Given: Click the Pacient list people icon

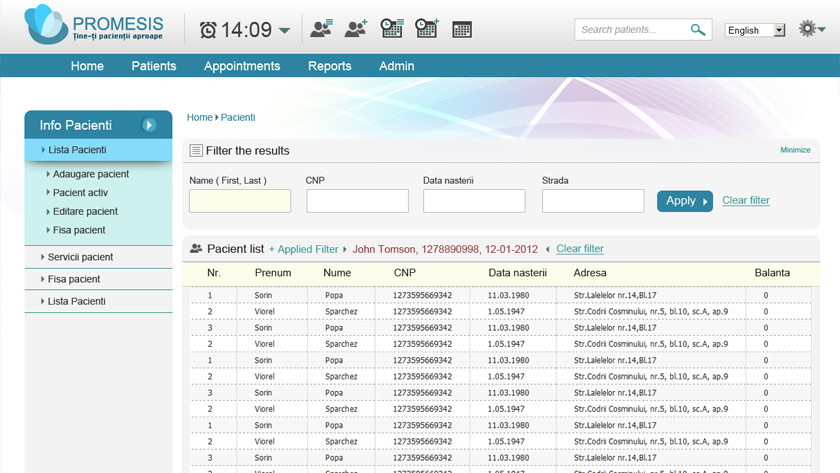Looking at the screenshot, I should (196, 249).
